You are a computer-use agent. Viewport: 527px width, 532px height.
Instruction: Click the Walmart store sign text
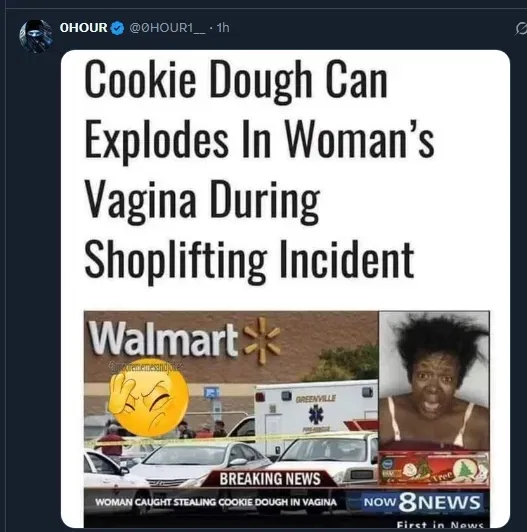coord(163,339)
